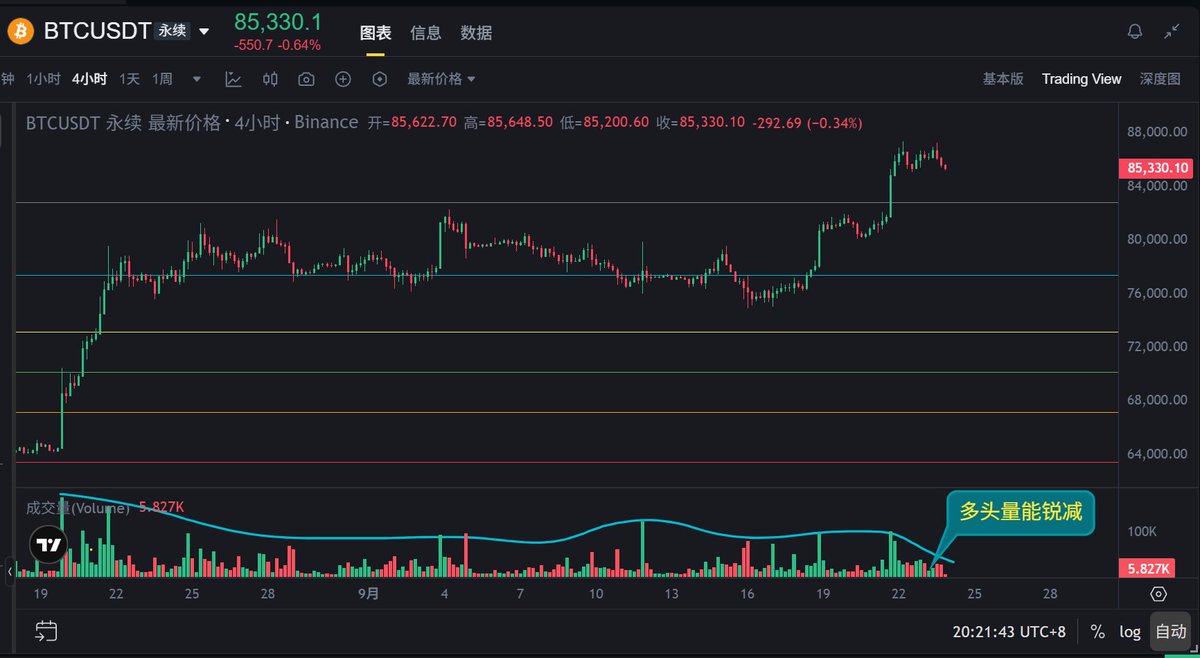Screen dimensions: 1200x658
Task: Open chart settings gear below the price axis
Action: 1158,593
